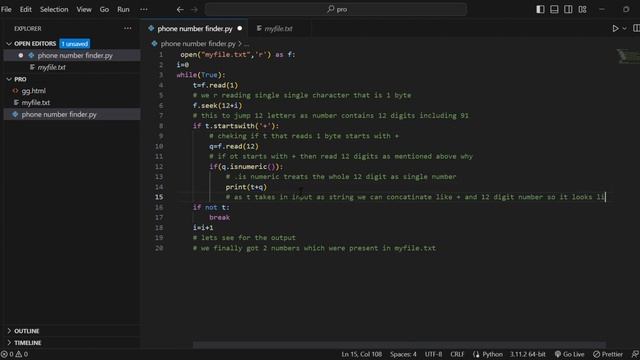Click code line 'break'
The image size is (640, 360).
tap(220, 217)
